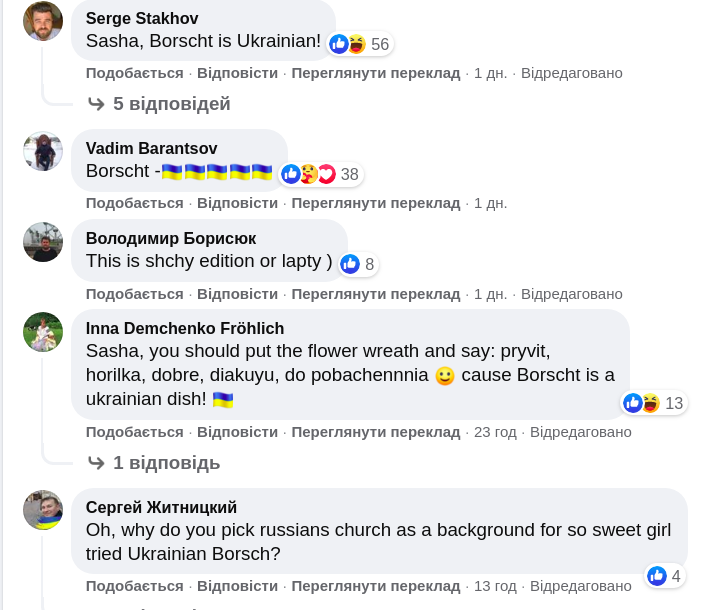
Task: Reply to Володимир Борисюк's comment via Відповісти
Action: tap(237, 294)
